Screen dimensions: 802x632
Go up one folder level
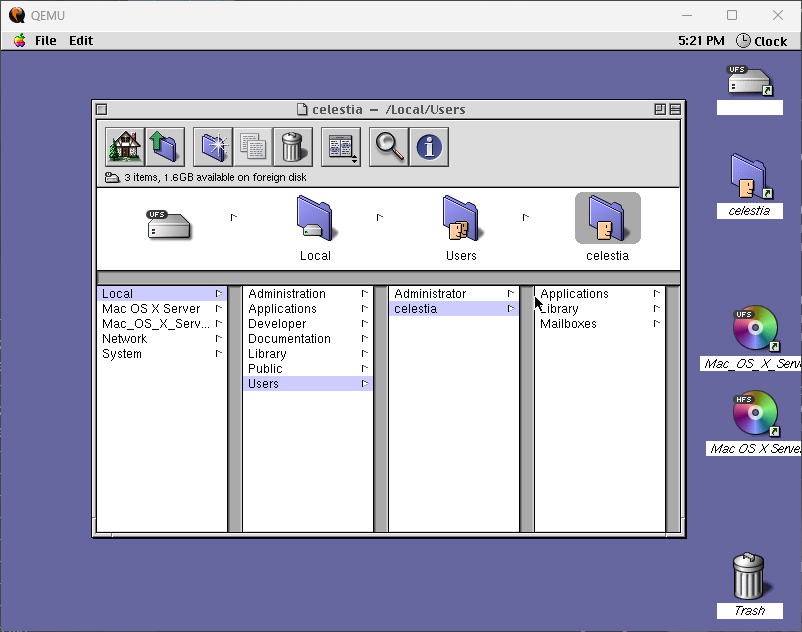165,147
